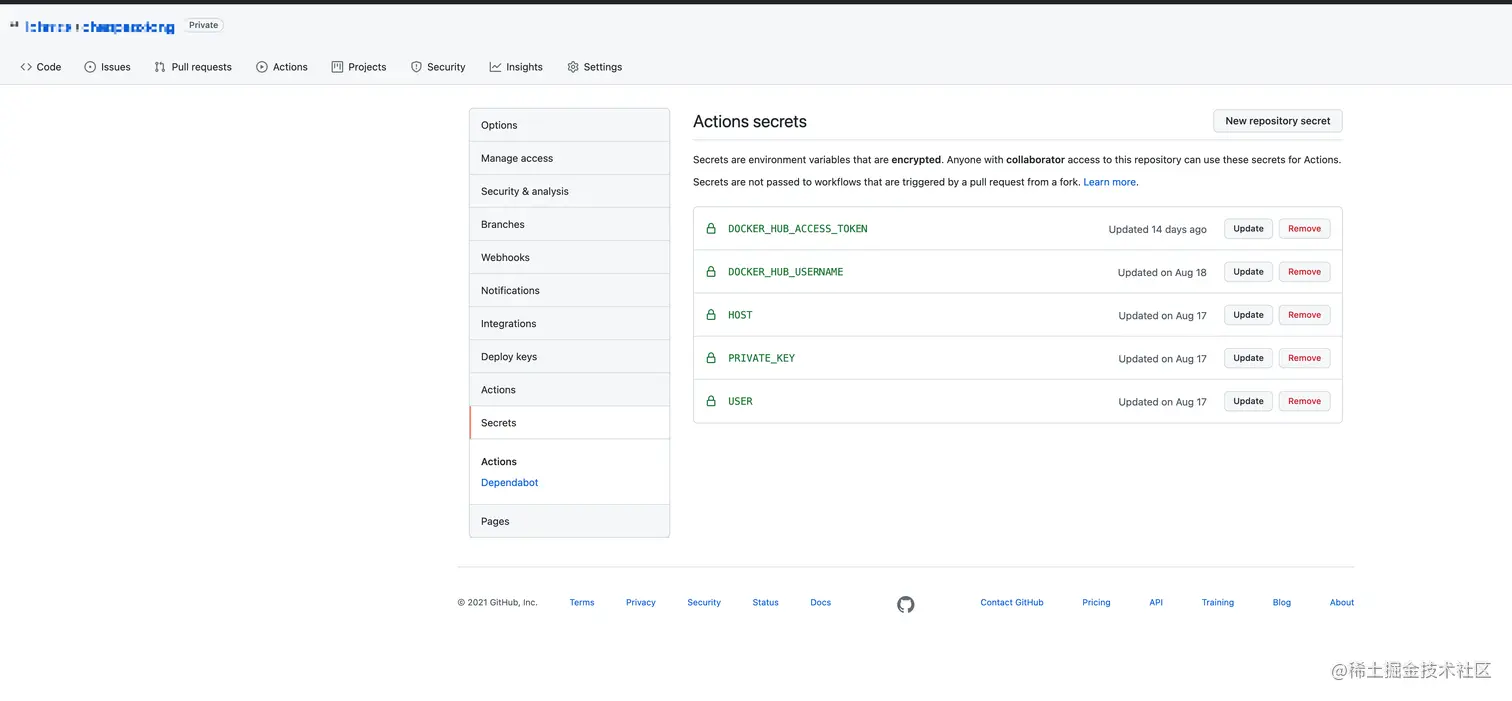This screenshot has height=701, width=1512.
Task: Click the lock icon for DOCKER_HUB_USERNAME
Action: click(x=711, y=272)
